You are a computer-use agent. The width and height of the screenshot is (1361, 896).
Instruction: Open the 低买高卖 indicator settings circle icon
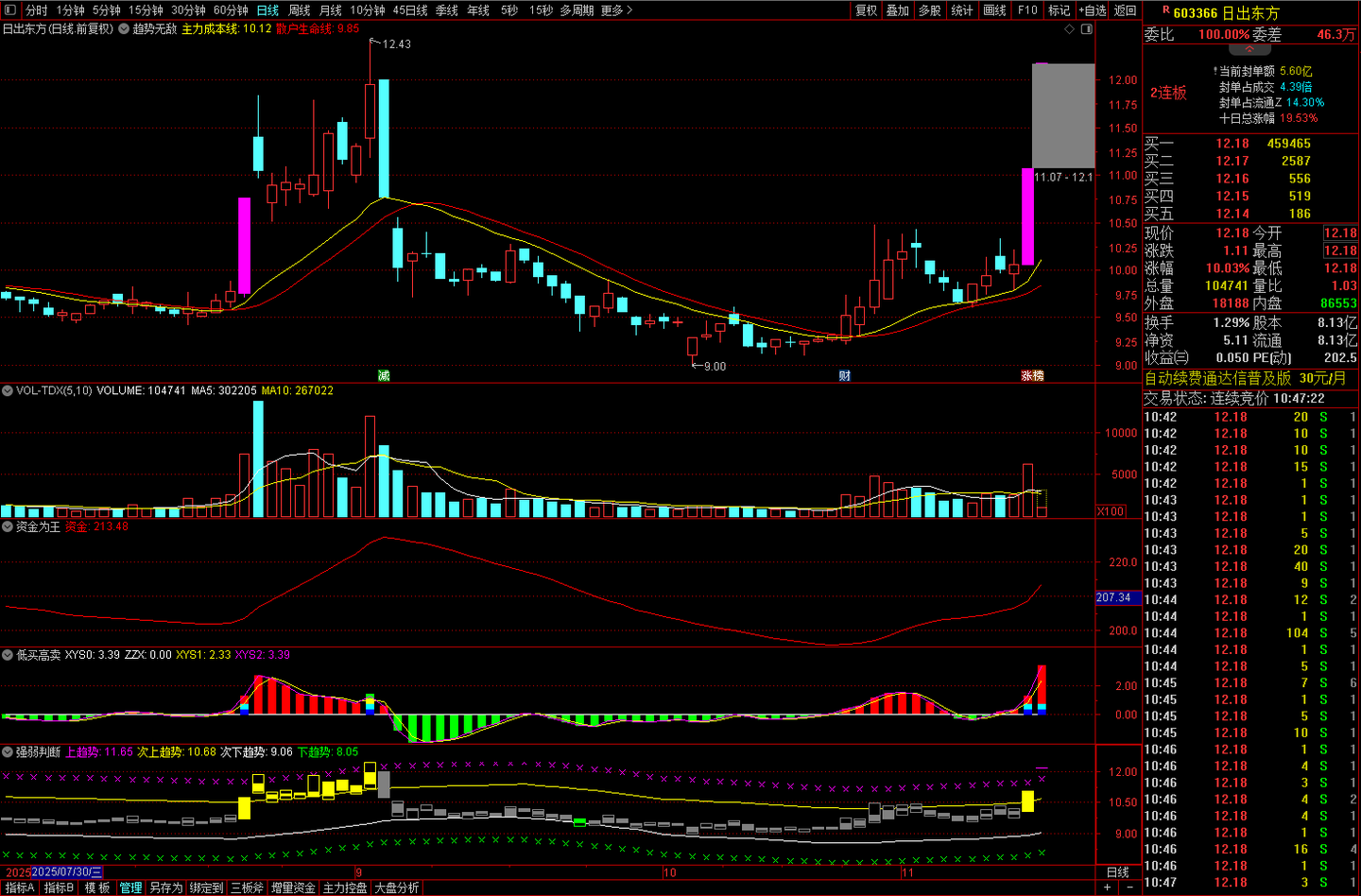(8, 654)
